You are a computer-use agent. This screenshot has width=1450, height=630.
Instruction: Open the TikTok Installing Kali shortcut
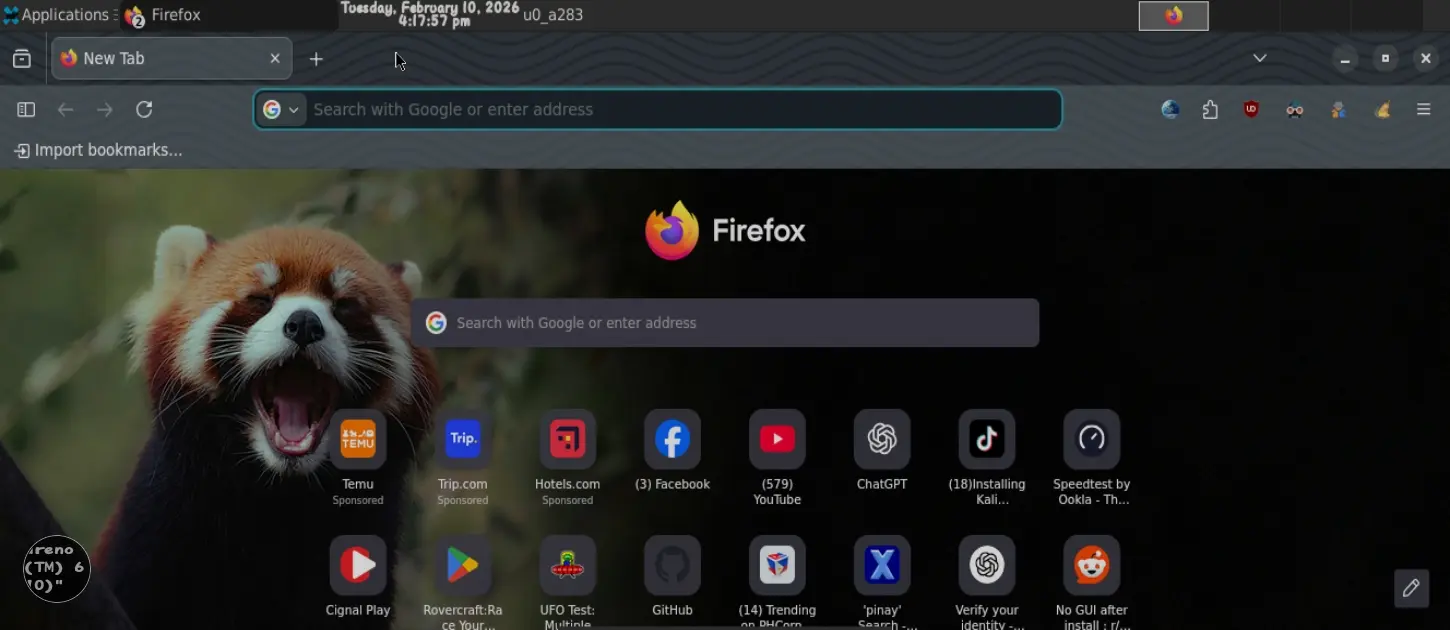click(x=987, y=439)
